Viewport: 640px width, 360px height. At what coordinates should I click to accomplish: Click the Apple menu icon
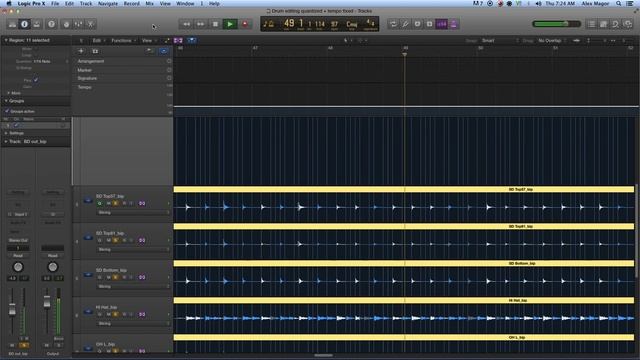(x=9, y=4)
